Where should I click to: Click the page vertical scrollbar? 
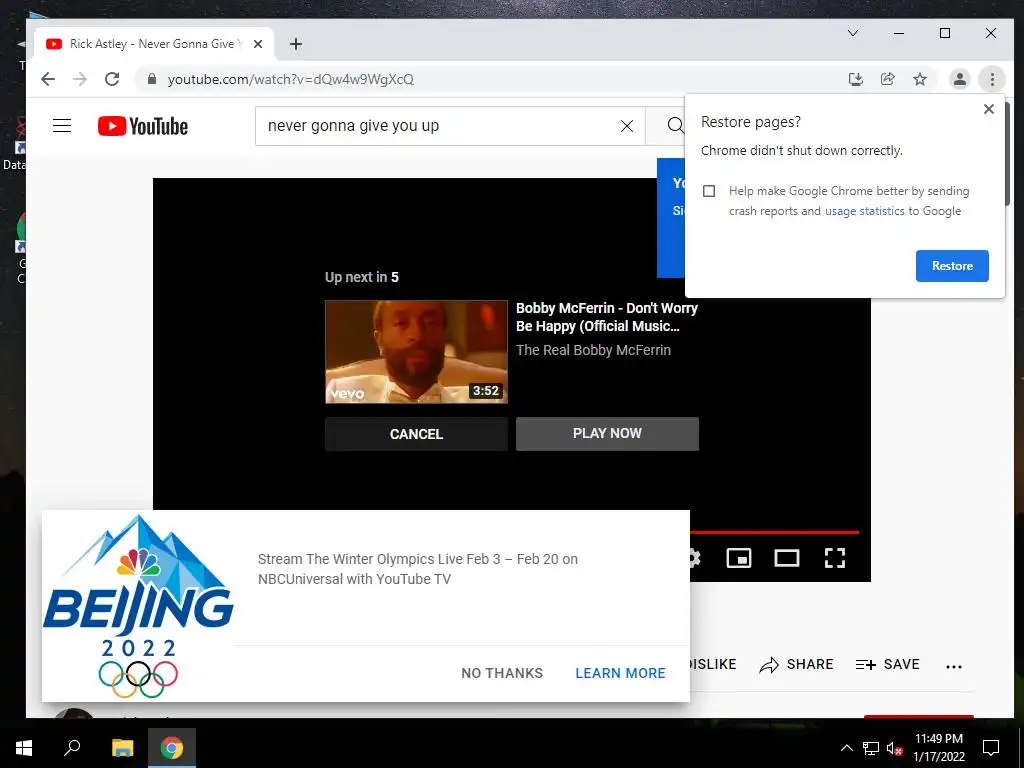[x=1008, y=154]
